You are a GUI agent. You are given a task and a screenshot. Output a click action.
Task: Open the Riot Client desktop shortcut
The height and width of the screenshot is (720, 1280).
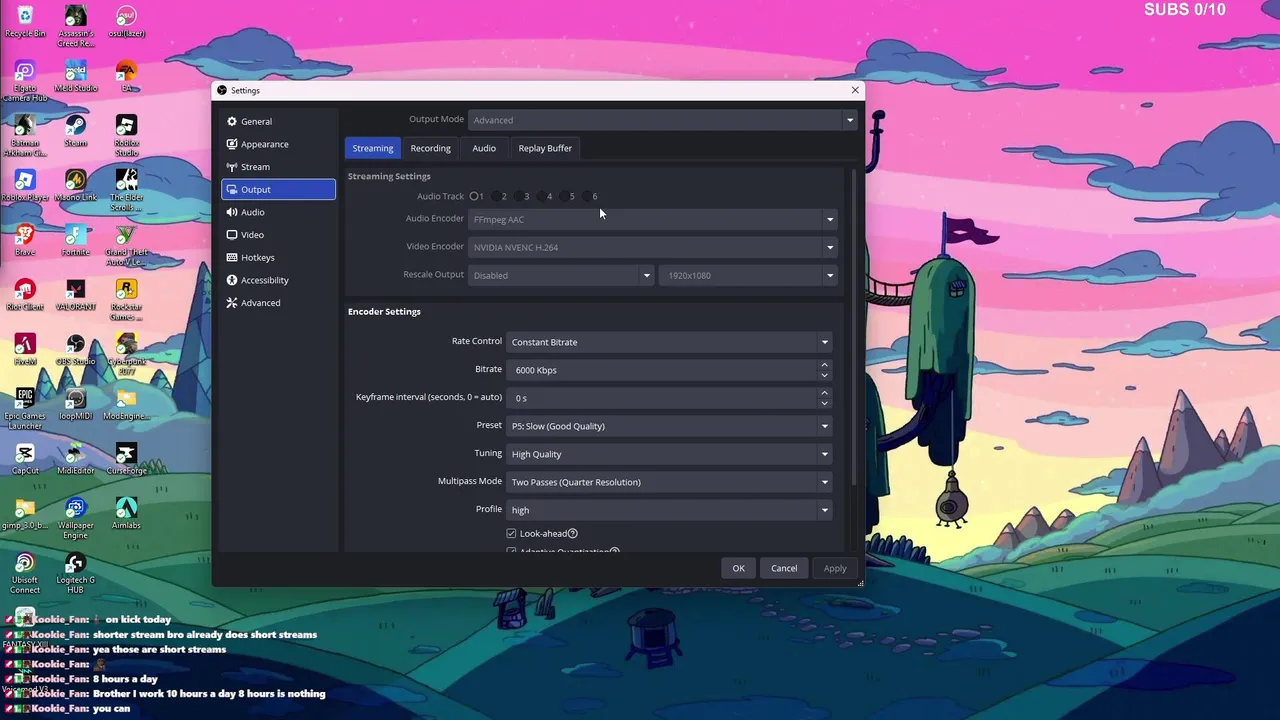25,294
